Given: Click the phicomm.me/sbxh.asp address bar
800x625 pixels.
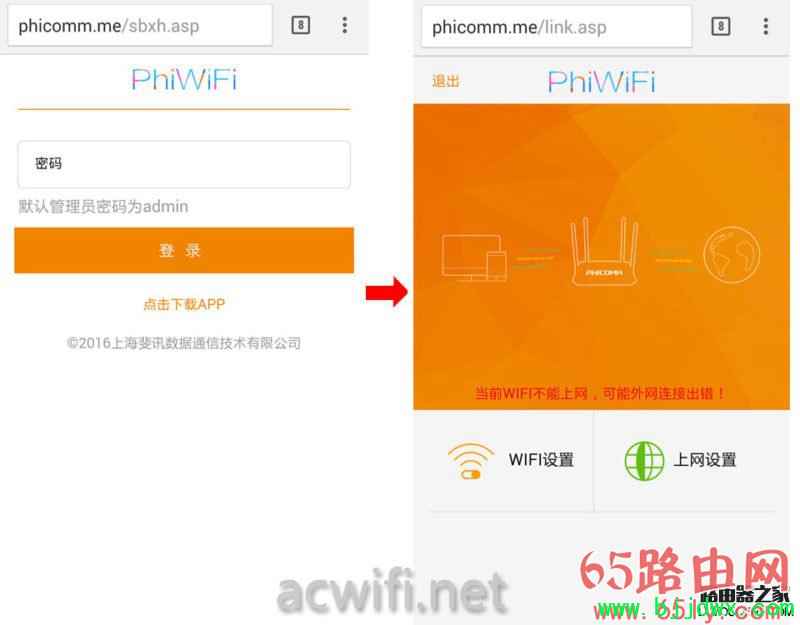Looking at the screenshot, I should tap(140, 26).
